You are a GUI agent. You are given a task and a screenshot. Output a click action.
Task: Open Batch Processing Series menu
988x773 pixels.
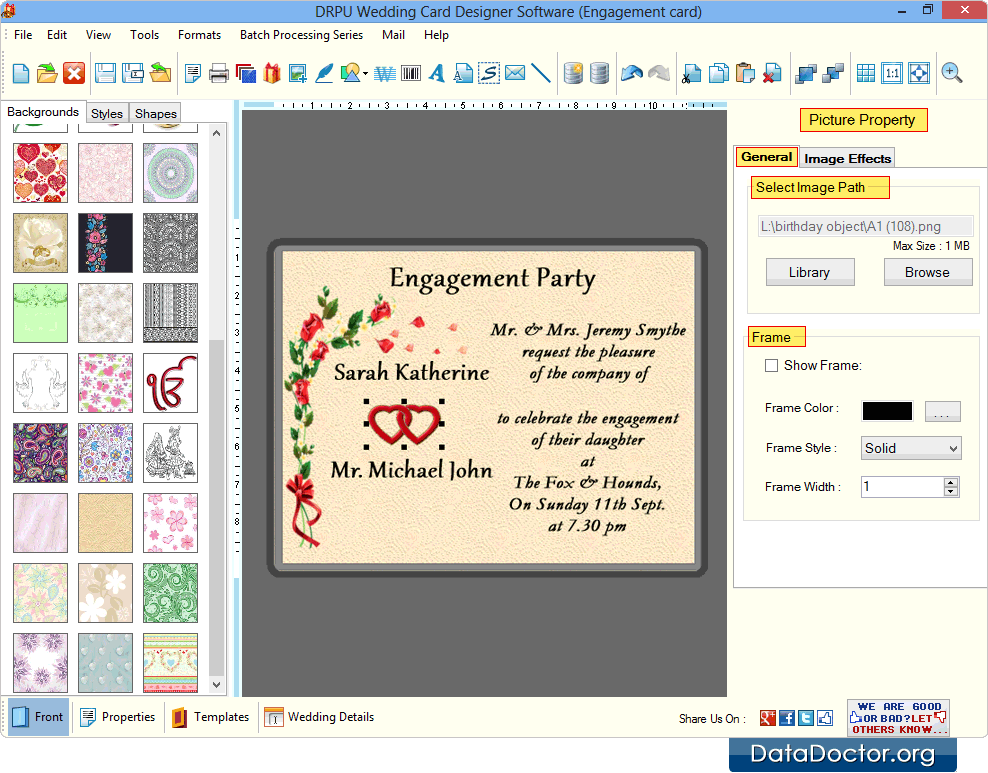point(301,35)
